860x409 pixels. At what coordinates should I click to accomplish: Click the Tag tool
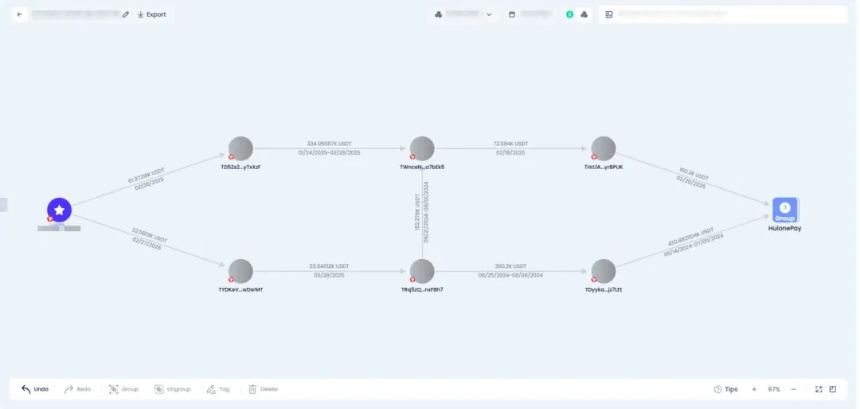pos(217,389)
